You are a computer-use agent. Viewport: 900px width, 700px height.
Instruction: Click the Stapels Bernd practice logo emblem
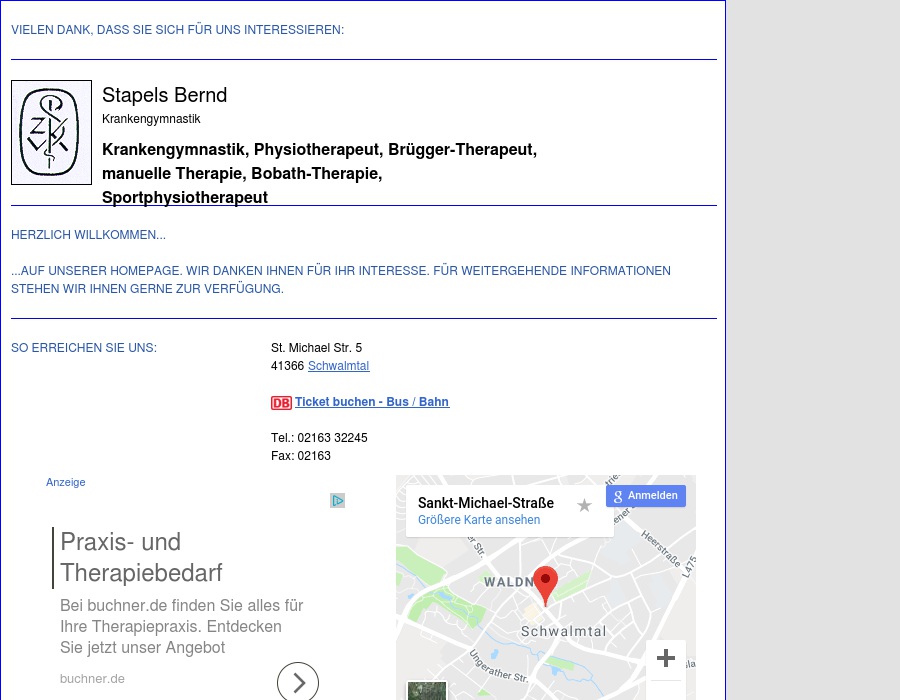coord(51,132)
